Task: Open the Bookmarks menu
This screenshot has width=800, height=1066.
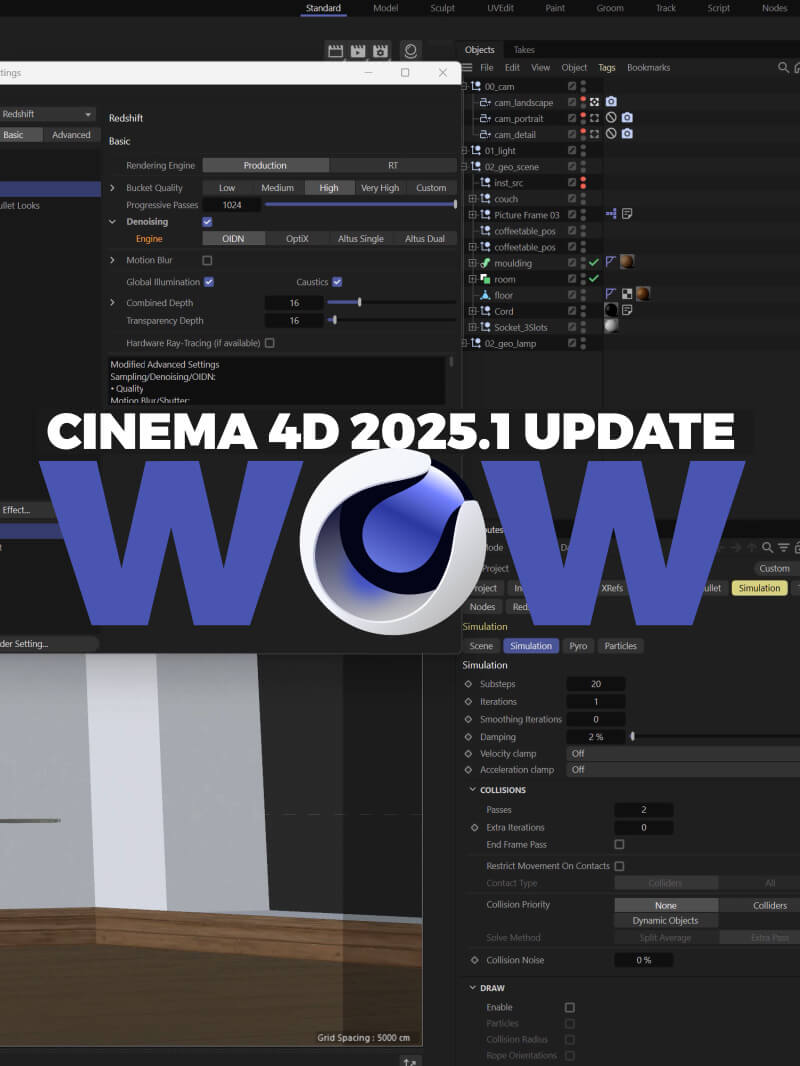Action: tap(648, 67)
